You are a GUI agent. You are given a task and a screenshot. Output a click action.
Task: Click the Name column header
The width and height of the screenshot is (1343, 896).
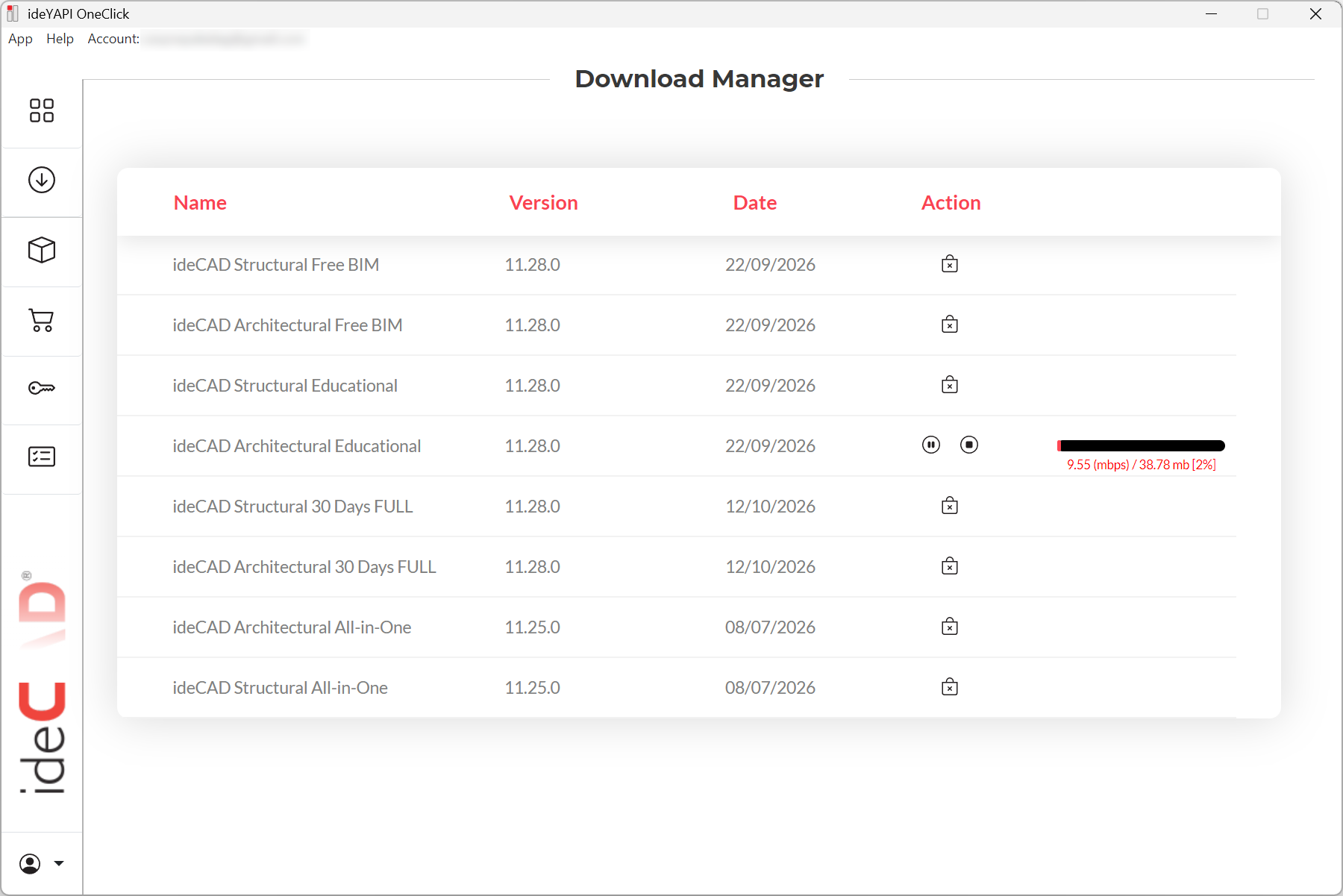click(x=200, y=203)
